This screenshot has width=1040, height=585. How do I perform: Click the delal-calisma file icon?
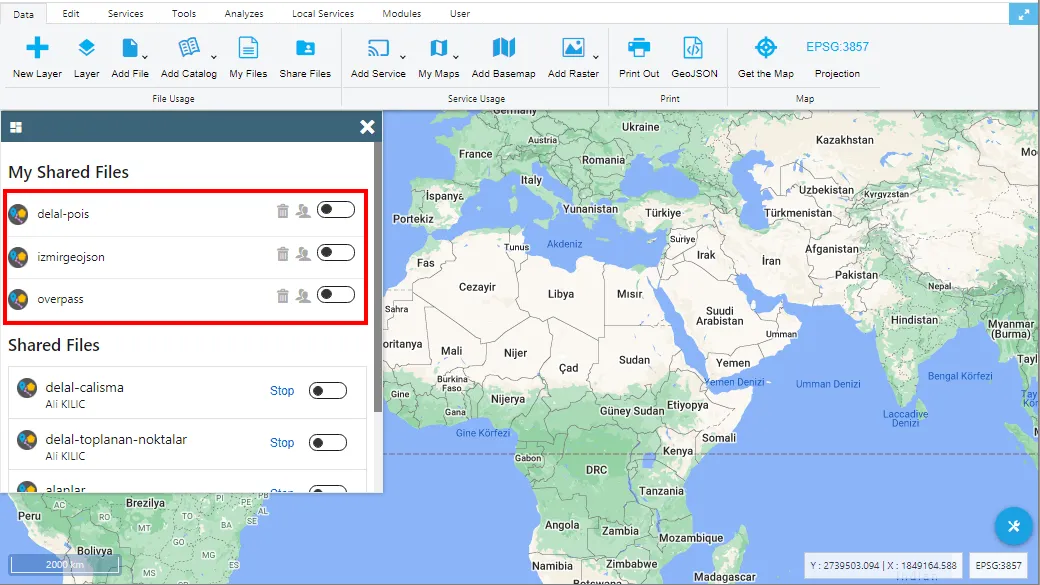pos(27,388)
